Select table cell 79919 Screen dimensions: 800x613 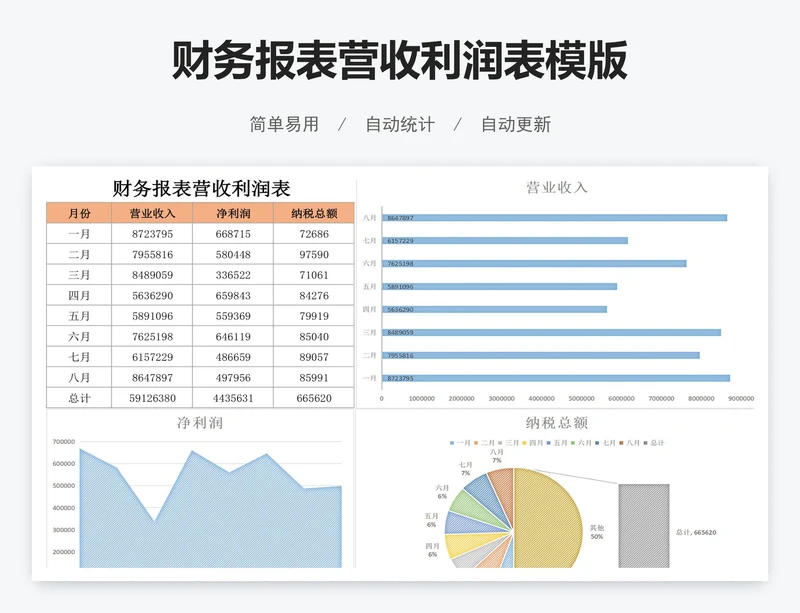[x=314, y=316]
